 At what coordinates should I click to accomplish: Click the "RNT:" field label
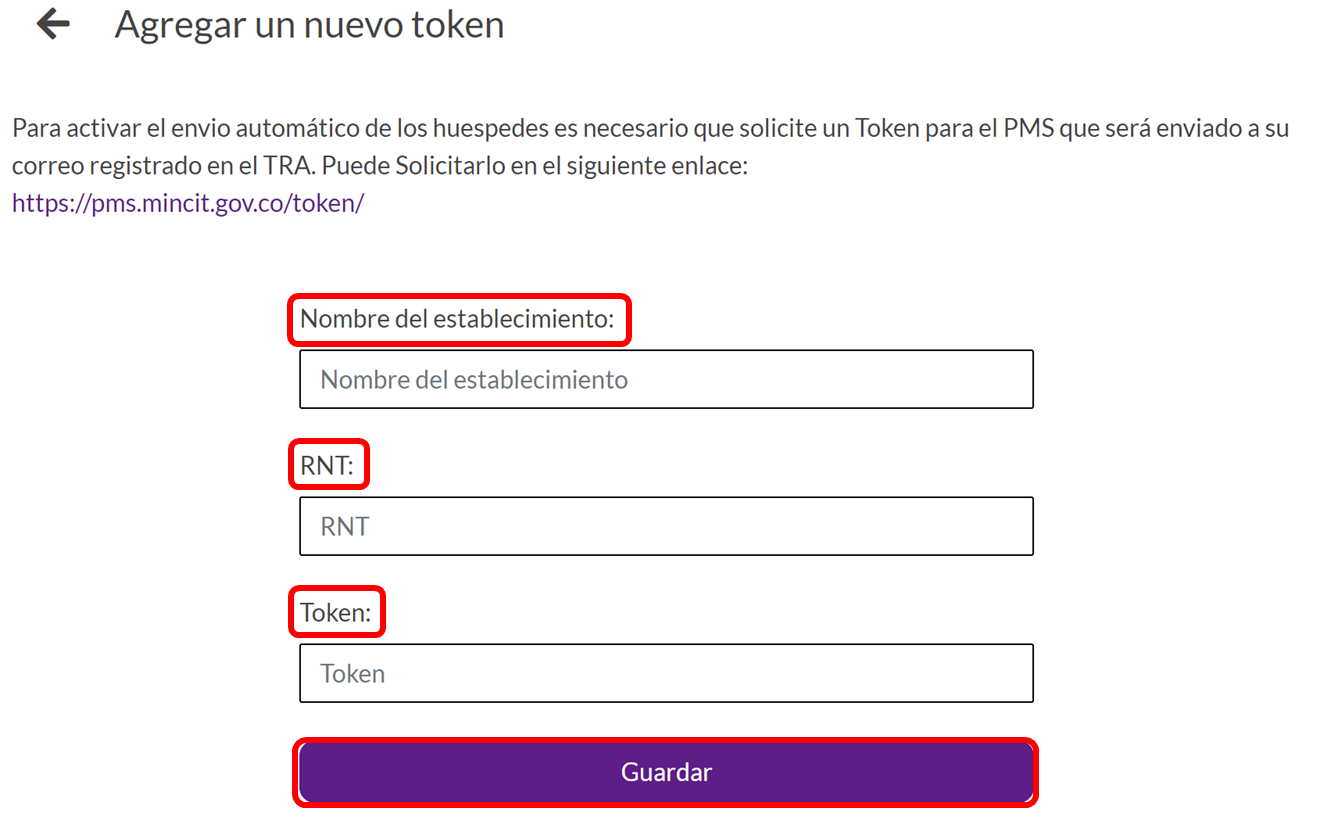point(328,465)
